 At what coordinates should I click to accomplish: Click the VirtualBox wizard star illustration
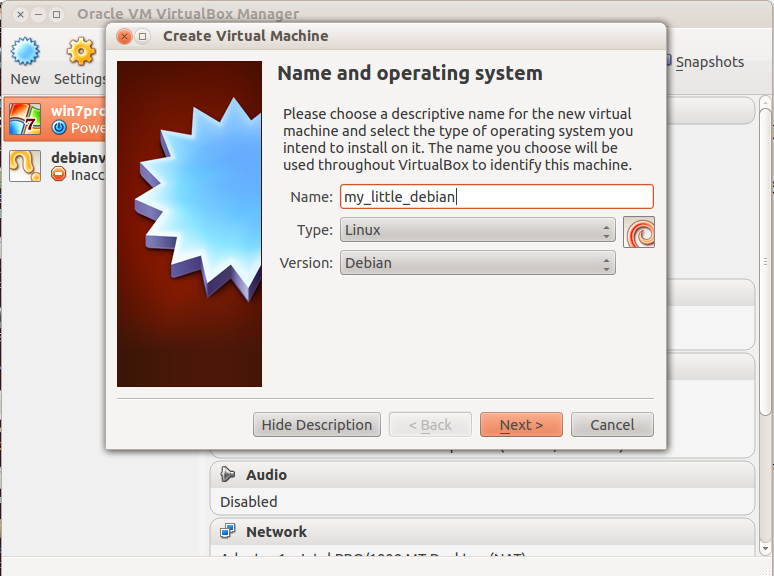[x=198, y=198]
